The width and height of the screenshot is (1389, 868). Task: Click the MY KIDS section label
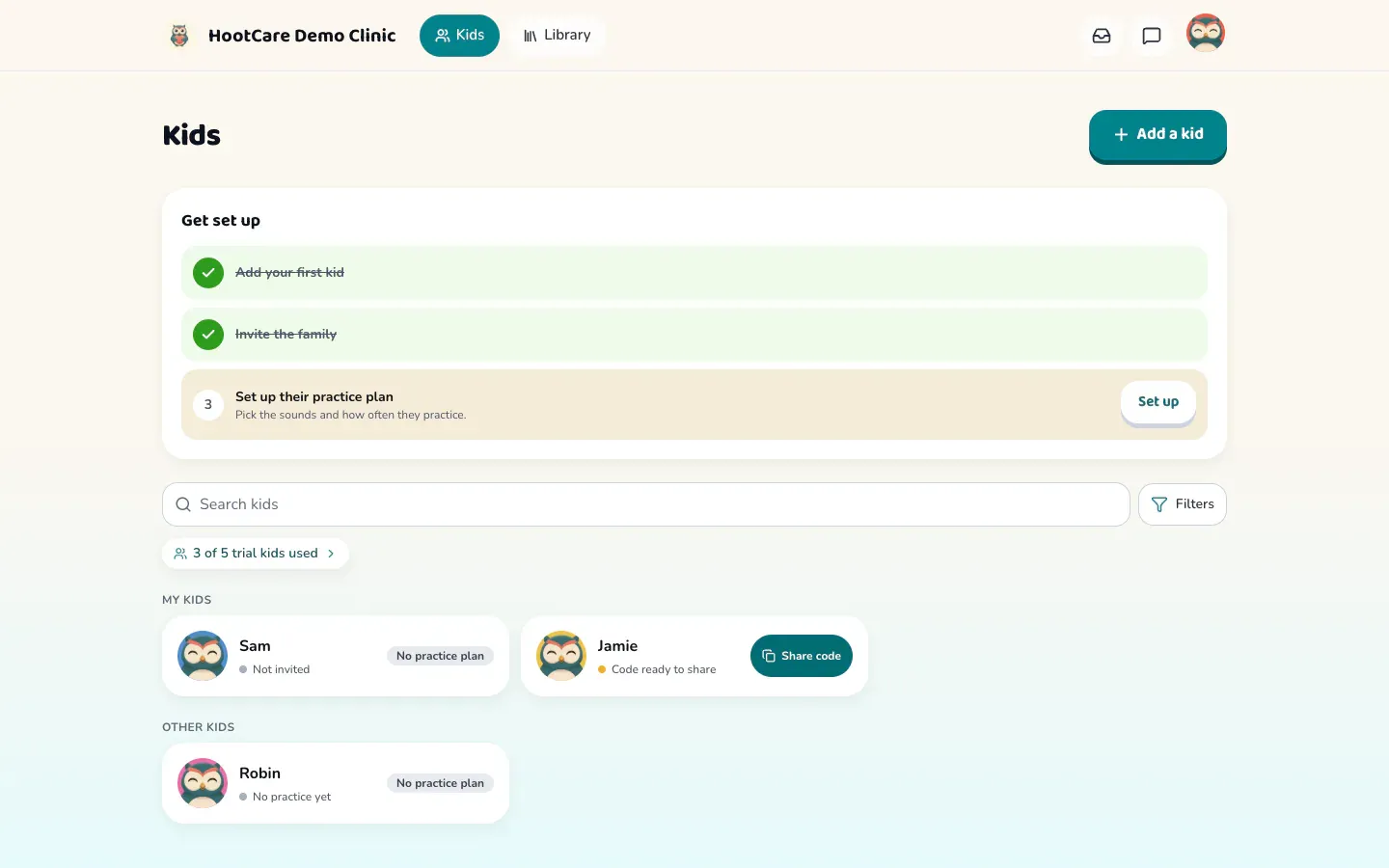(x=187, y=600)
